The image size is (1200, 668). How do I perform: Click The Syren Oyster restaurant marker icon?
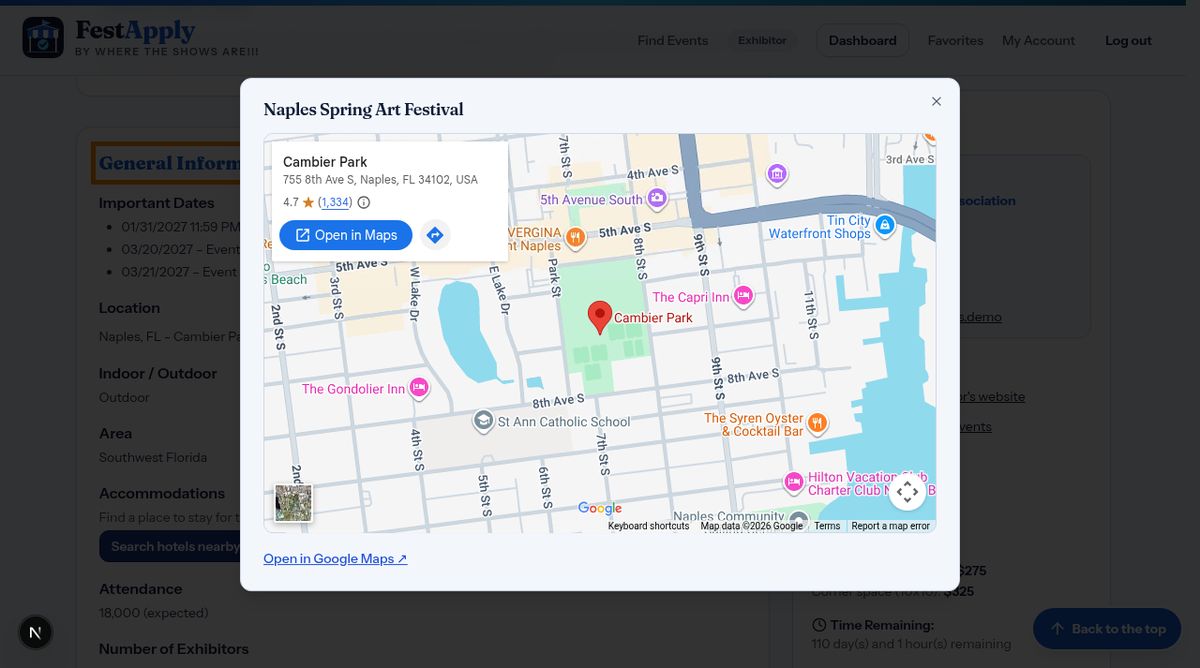(x=817, y=422)
